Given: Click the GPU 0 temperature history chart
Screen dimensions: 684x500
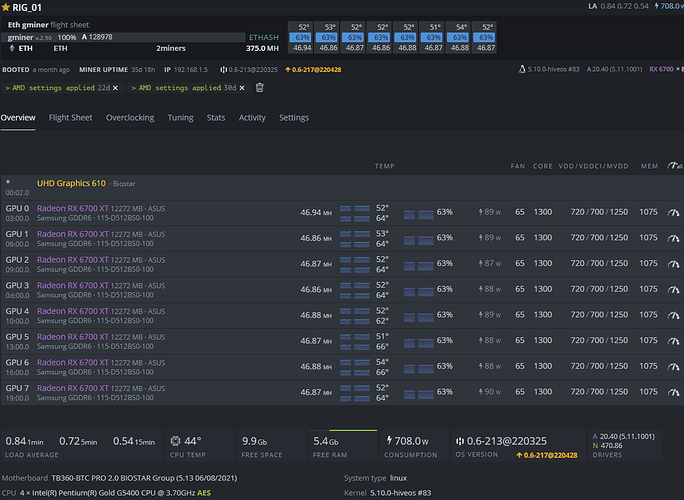Looking at the screenshot, I should pyautogui.click(x=355, y=213).
